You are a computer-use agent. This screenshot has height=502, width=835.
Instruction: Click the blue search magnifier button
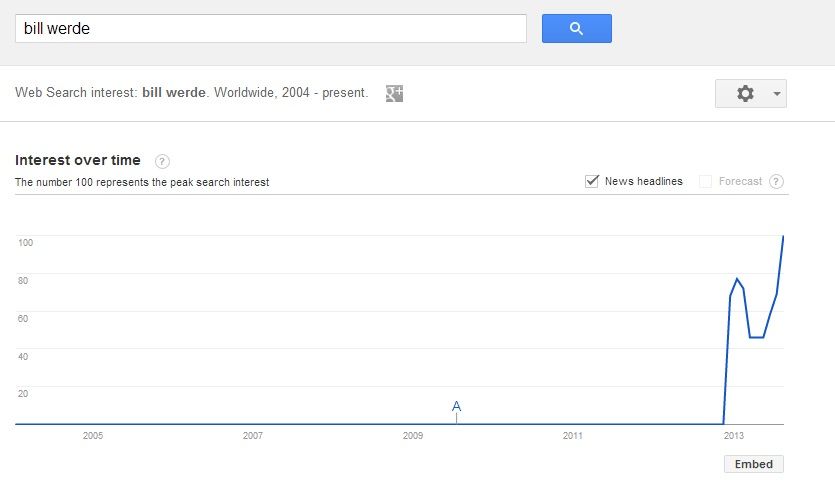[x=577, y=28]
